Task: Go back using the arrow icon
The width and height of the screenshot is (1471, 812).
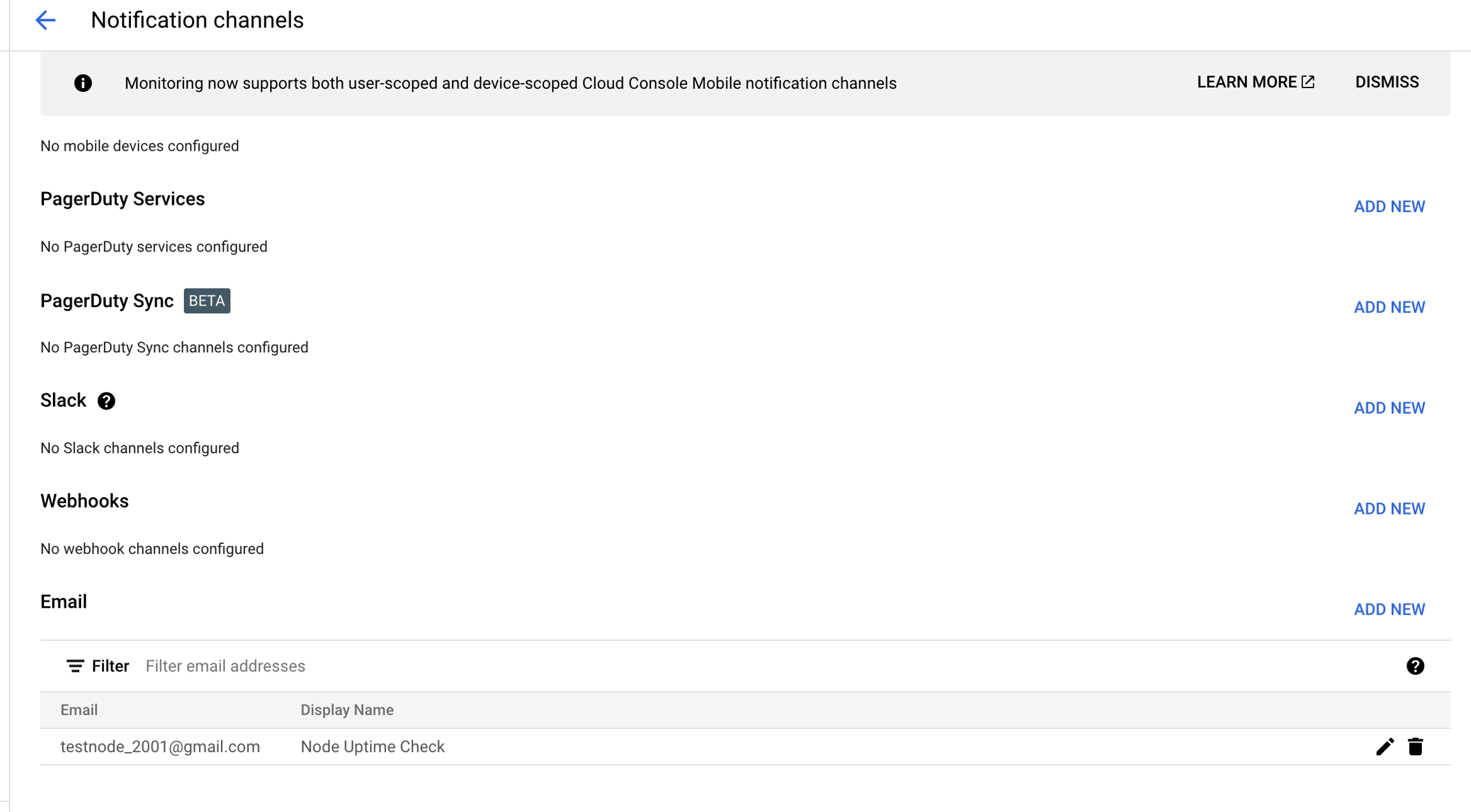Action: (45, 20)
